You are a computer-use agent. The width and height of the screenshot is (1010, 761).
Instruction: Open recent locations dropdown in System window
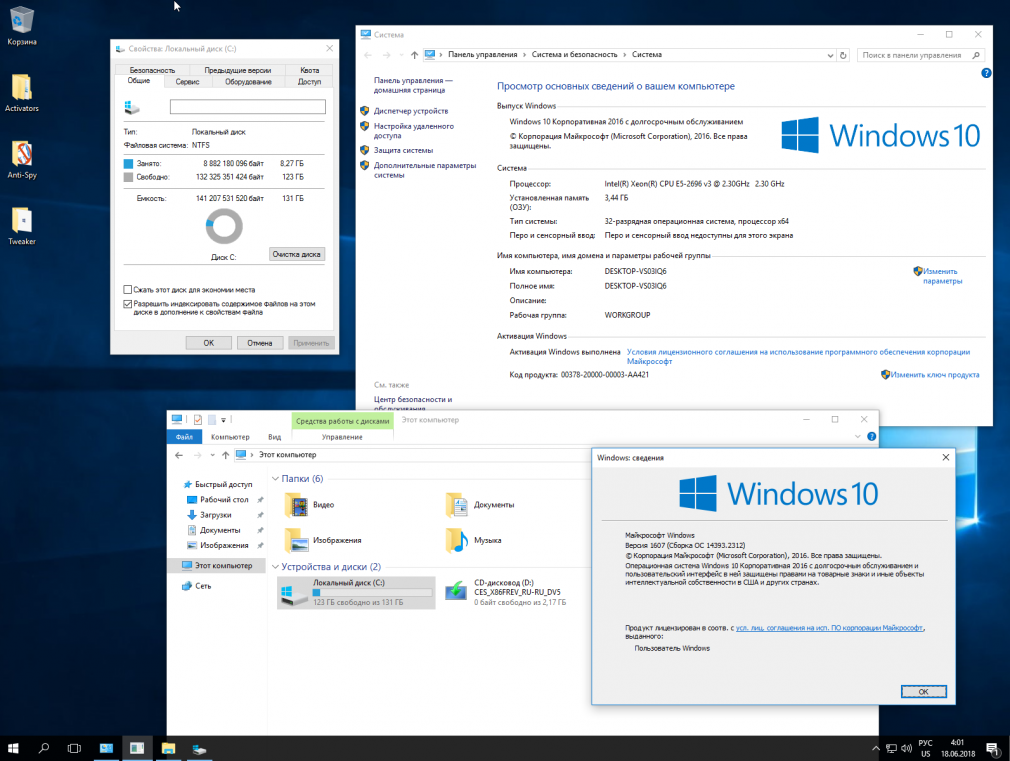[401, 55]
